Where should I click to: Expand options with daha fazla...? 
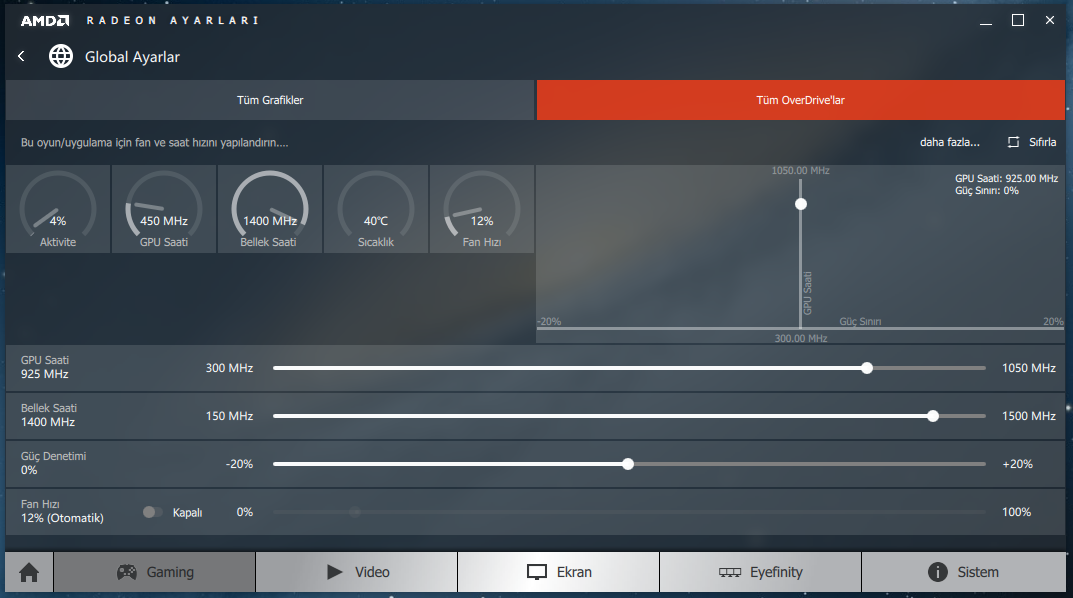point(949,142)
